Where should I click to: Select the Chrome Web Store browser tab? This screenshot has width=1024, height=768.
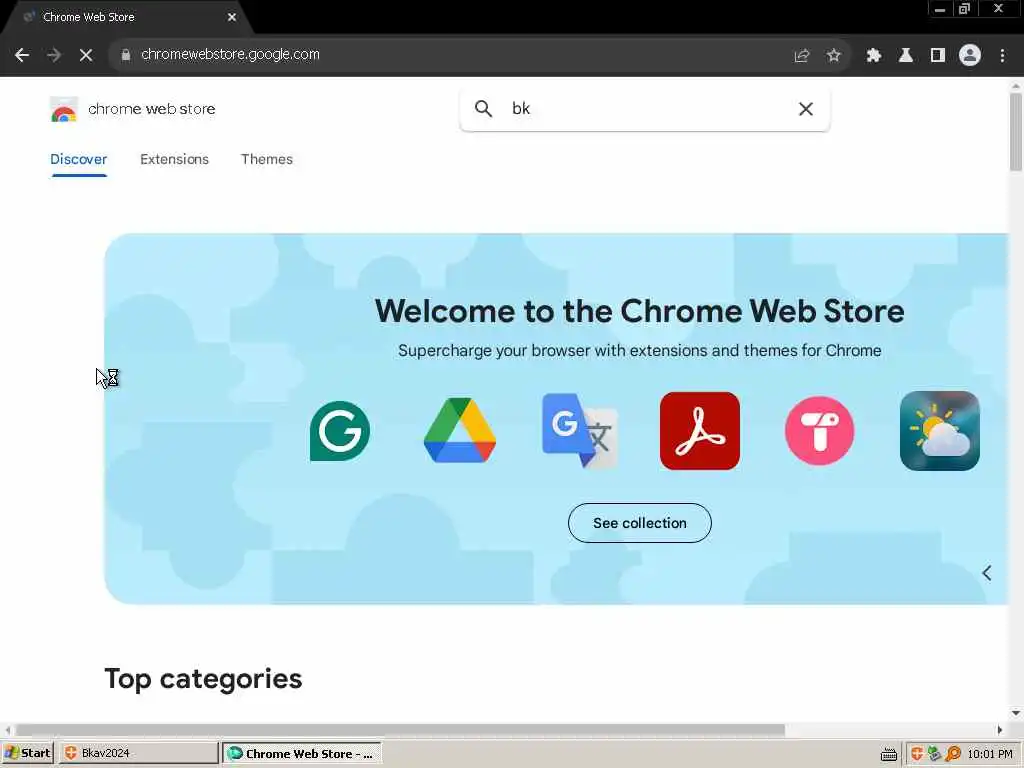pos(127,18)
